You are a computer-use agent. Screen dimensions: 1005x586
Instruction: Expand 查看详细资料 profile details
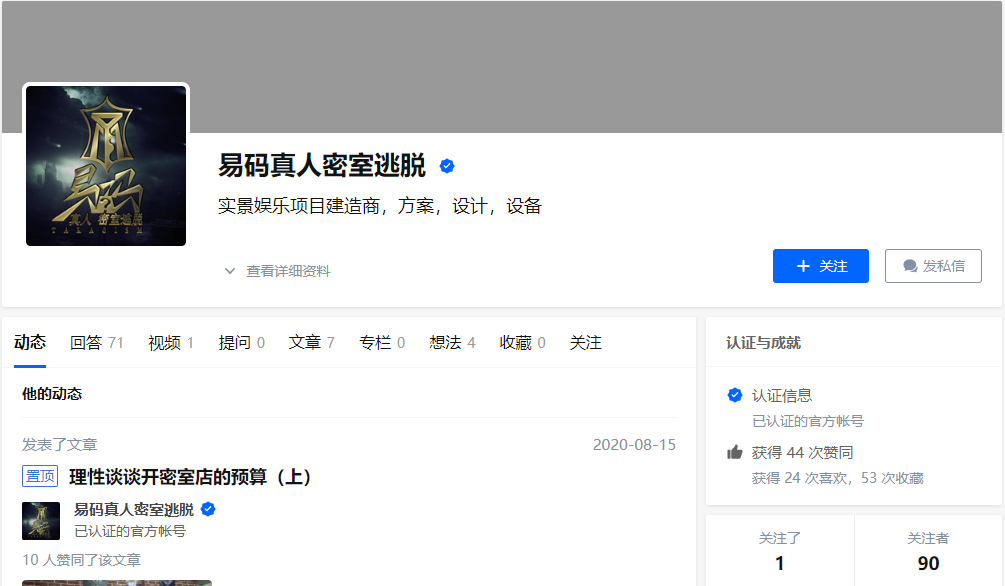(x=277, y=271)
